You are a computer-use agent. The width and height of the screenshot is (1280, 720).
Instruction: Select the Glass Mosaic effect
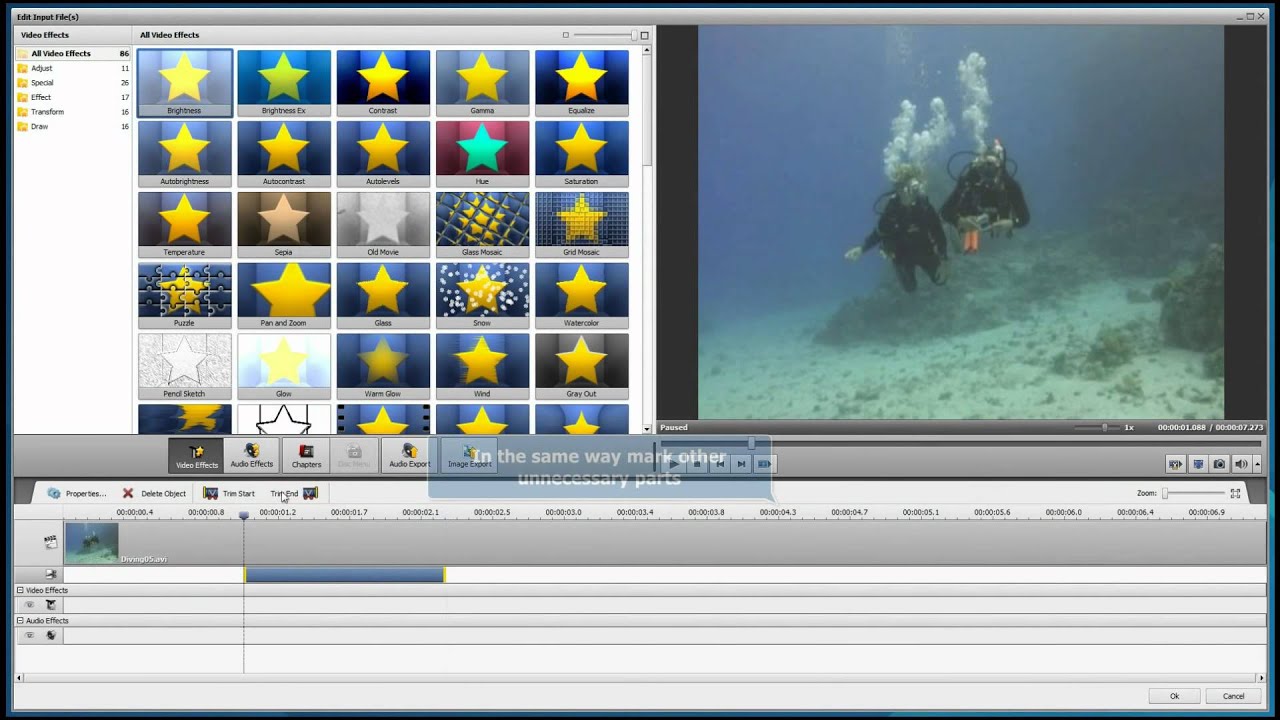click(482, 225)
